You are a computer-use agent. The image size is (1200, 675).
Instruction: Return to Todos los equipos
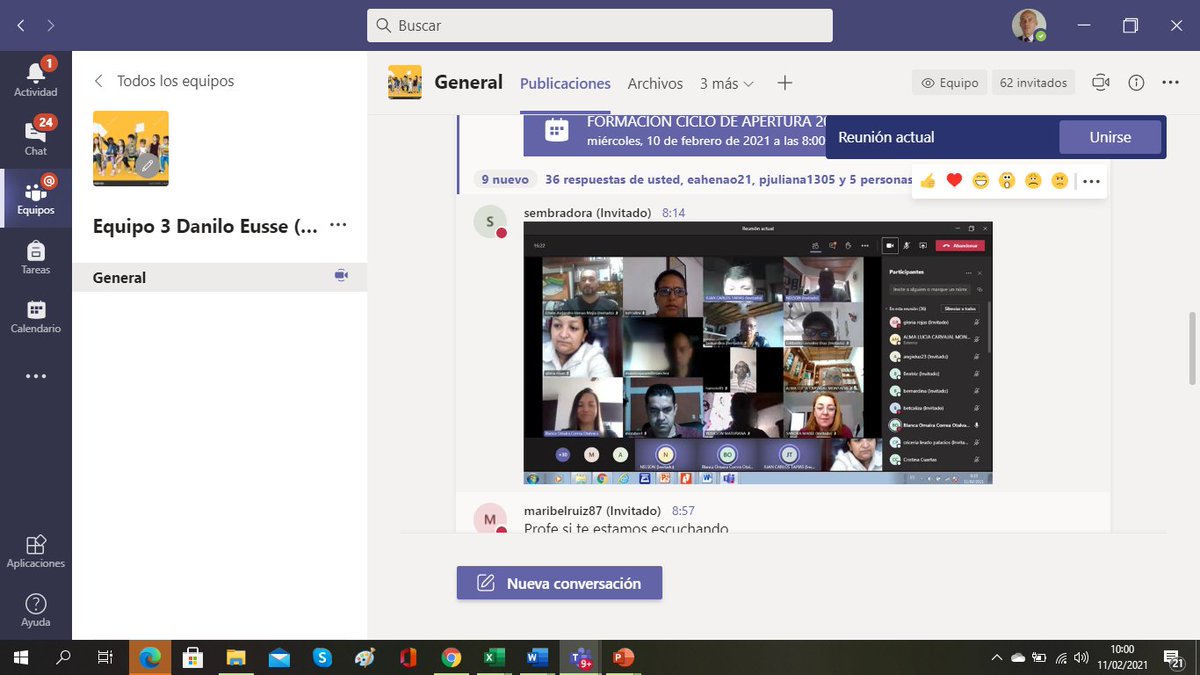[164, 81]
